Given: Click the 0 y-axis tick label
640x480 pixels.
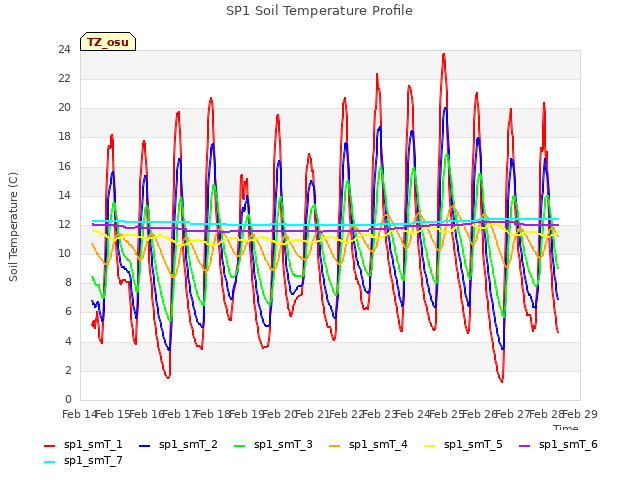Looking at the screenshot, I should [68, 400].
